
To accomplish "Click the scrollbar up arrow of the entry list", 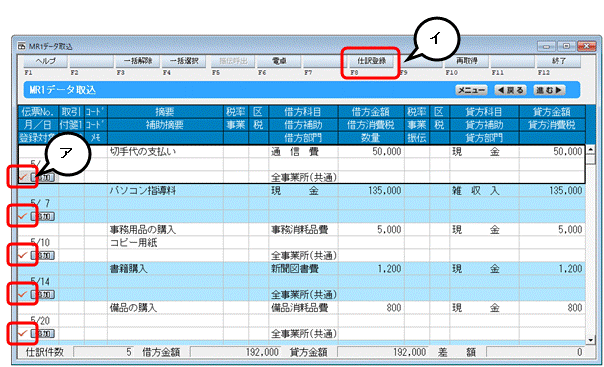I will click(590, 150).
